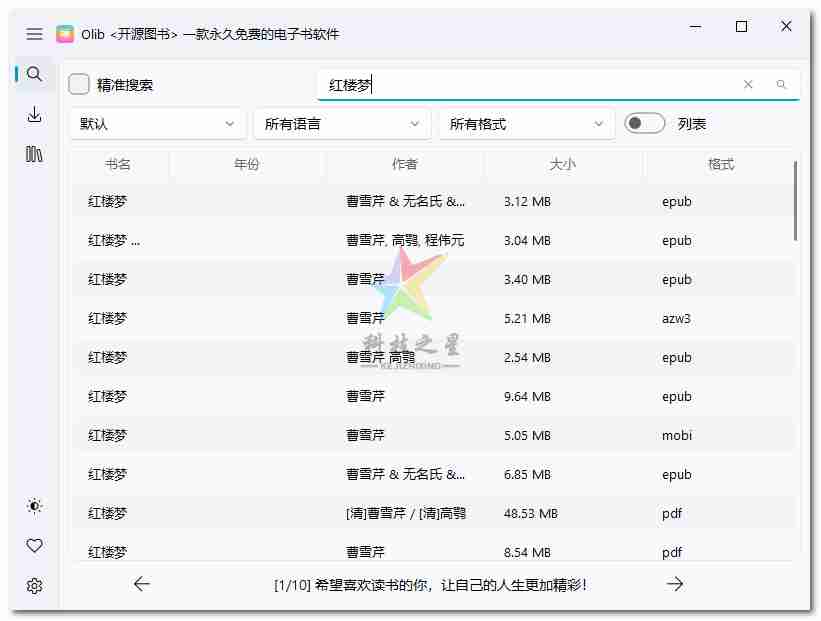The image size is (821, 621).
Task: Go to previous page arrow
Action: click(x=142, y=584)
